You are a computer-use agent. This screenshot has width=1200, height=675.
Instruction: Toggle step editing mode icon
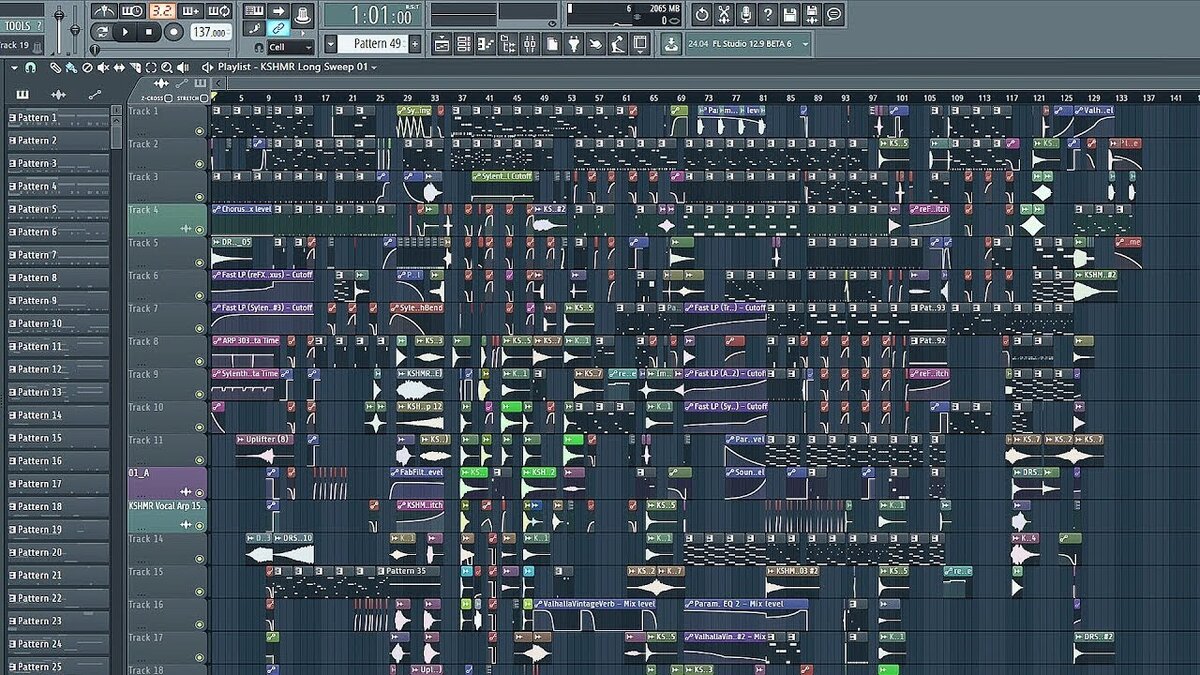tap(254, 28)
